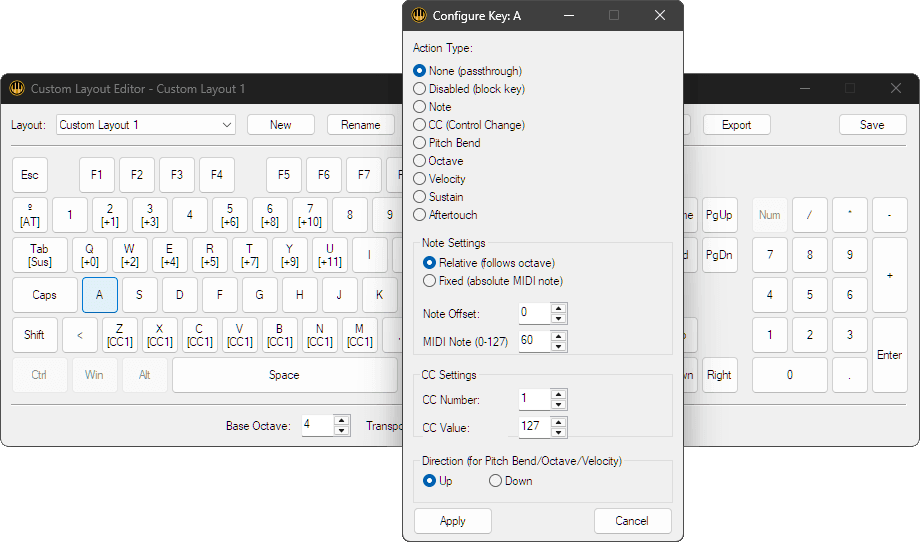The image size is (920, 542).
Task: Choose CC (Control Change) action type
Action: coord(469,125)
